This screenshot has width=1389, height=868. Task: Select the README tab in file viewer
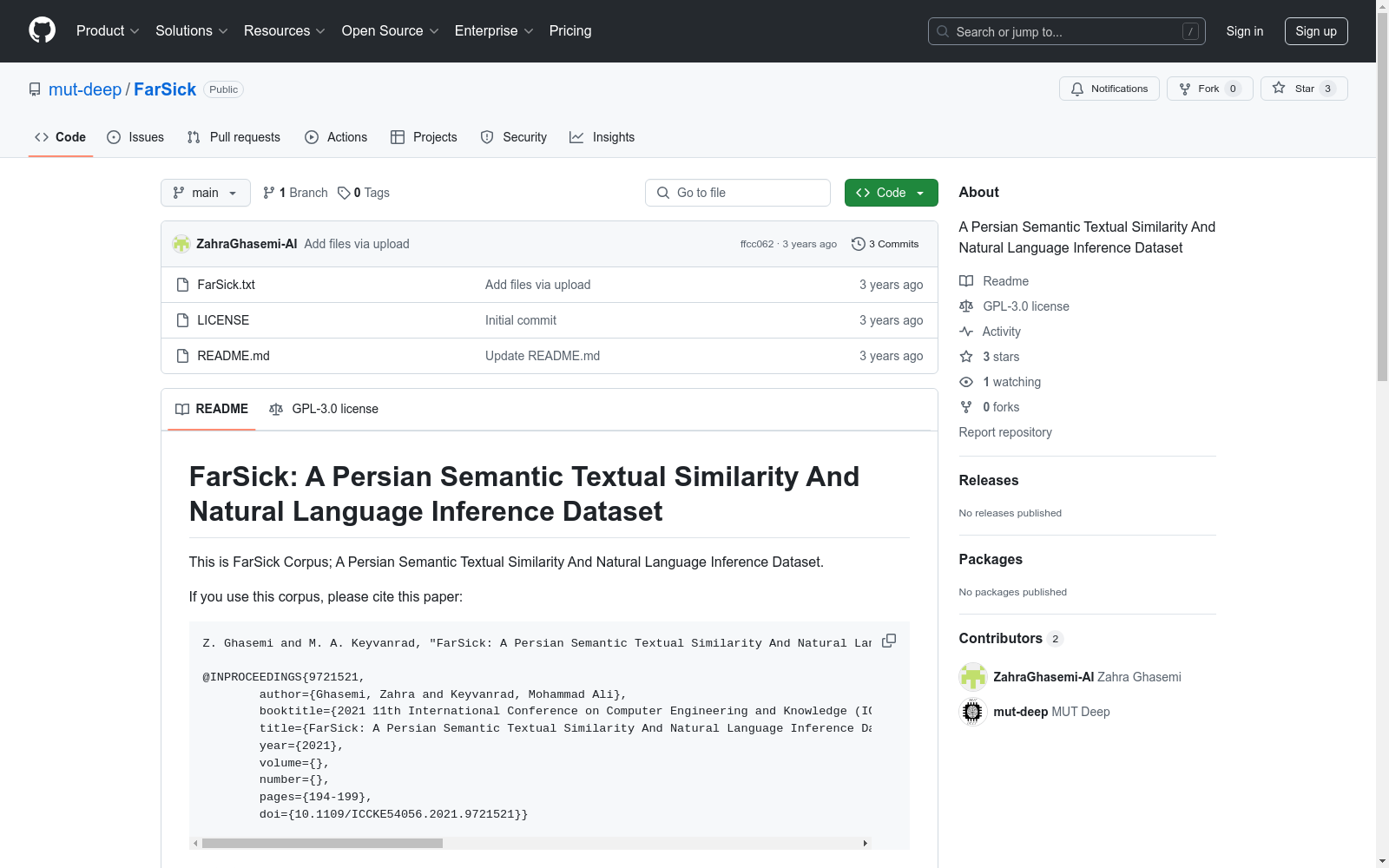[212, 409]
